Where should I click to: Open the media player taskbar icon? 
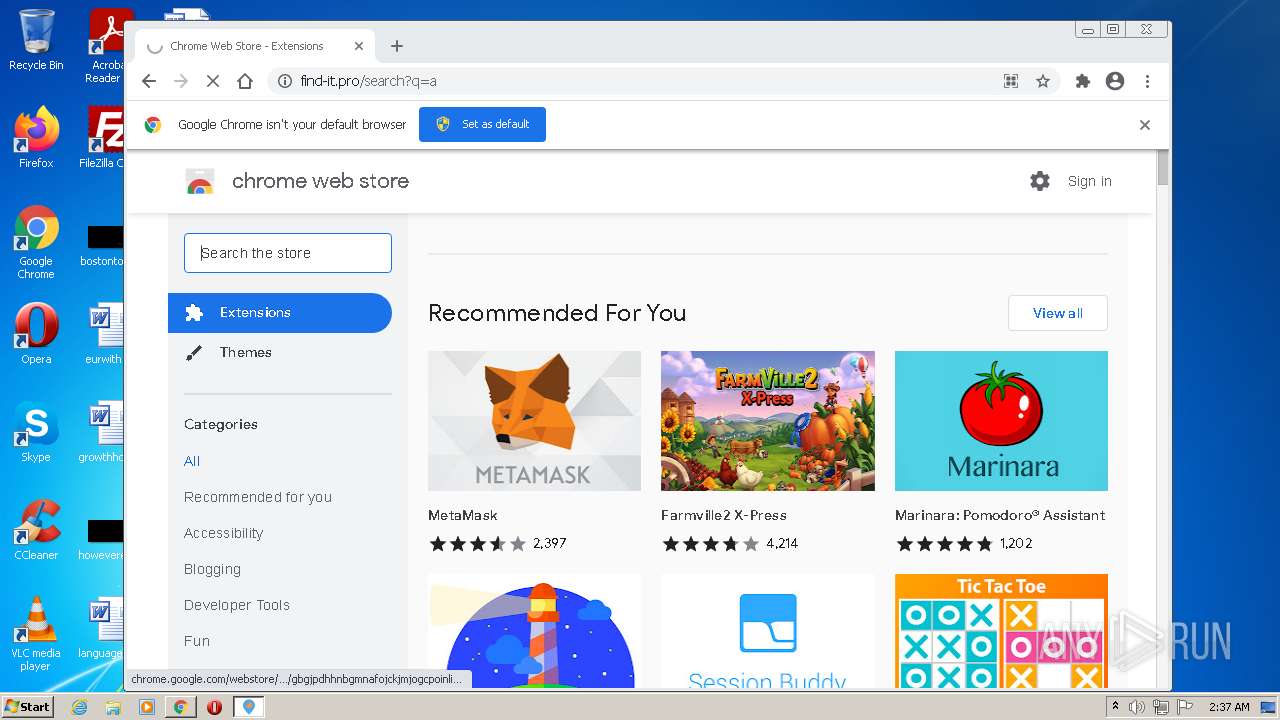pyautogui.click(x=147, y=707)
